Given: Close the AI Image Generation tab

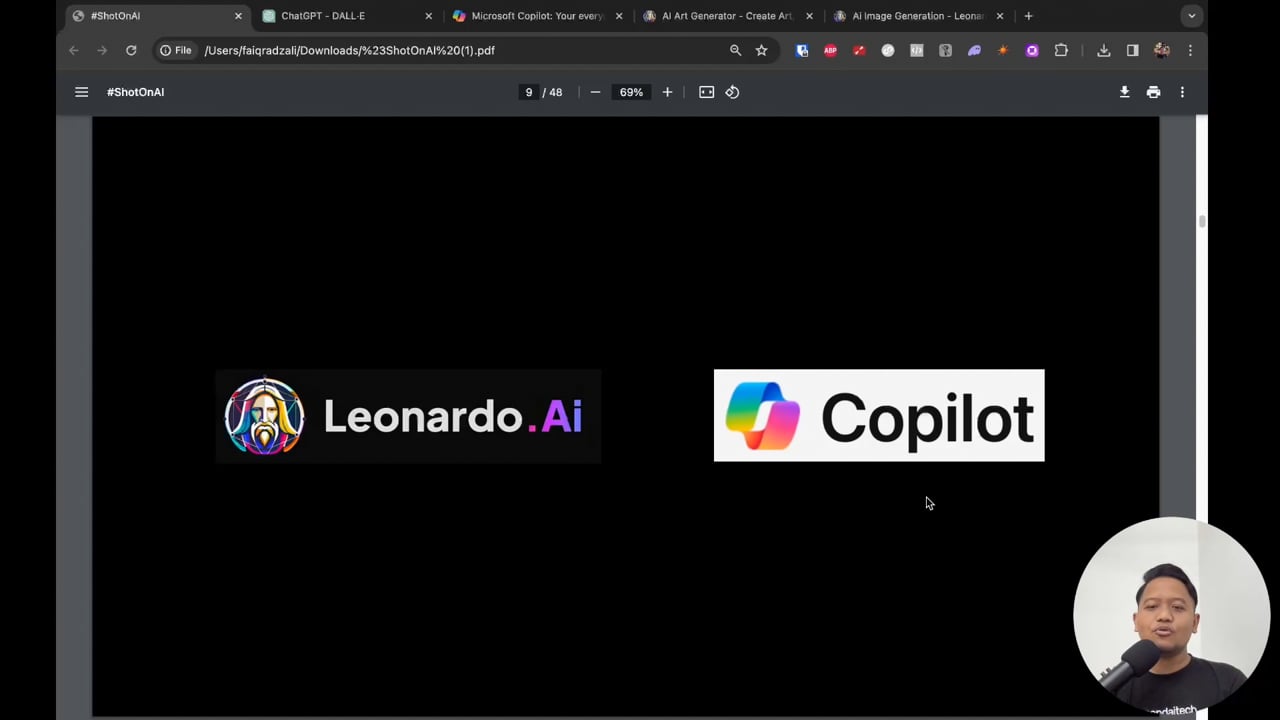Looking at the screenshot, I should point(1000,16).
